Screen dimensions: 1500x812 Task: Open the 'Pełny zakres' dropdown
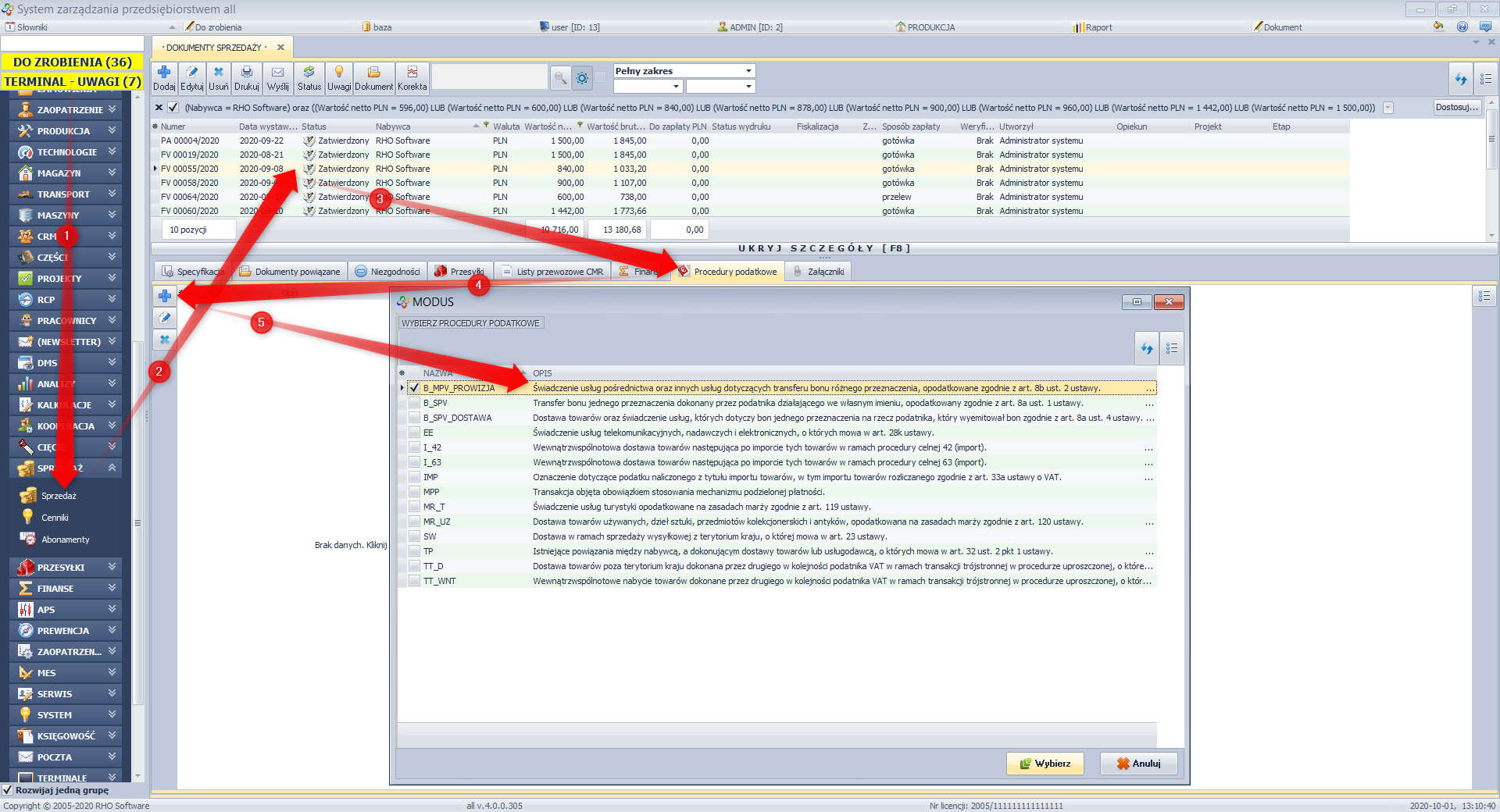click(x=684, y=71)
